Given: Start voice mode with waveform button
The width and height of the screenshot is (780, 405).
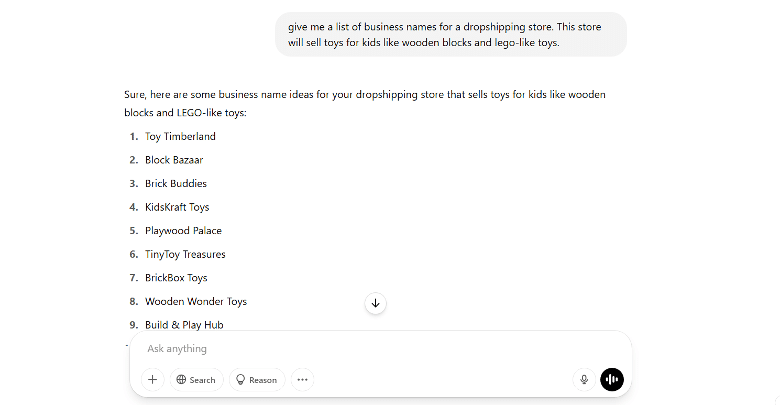Looking at the screenshot, I should point(612,380).
